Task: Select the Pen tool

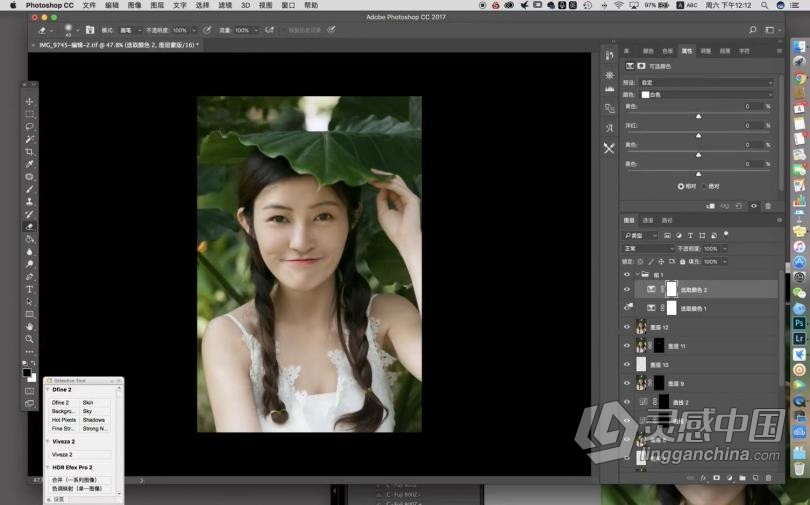Action: pos(29,277)
